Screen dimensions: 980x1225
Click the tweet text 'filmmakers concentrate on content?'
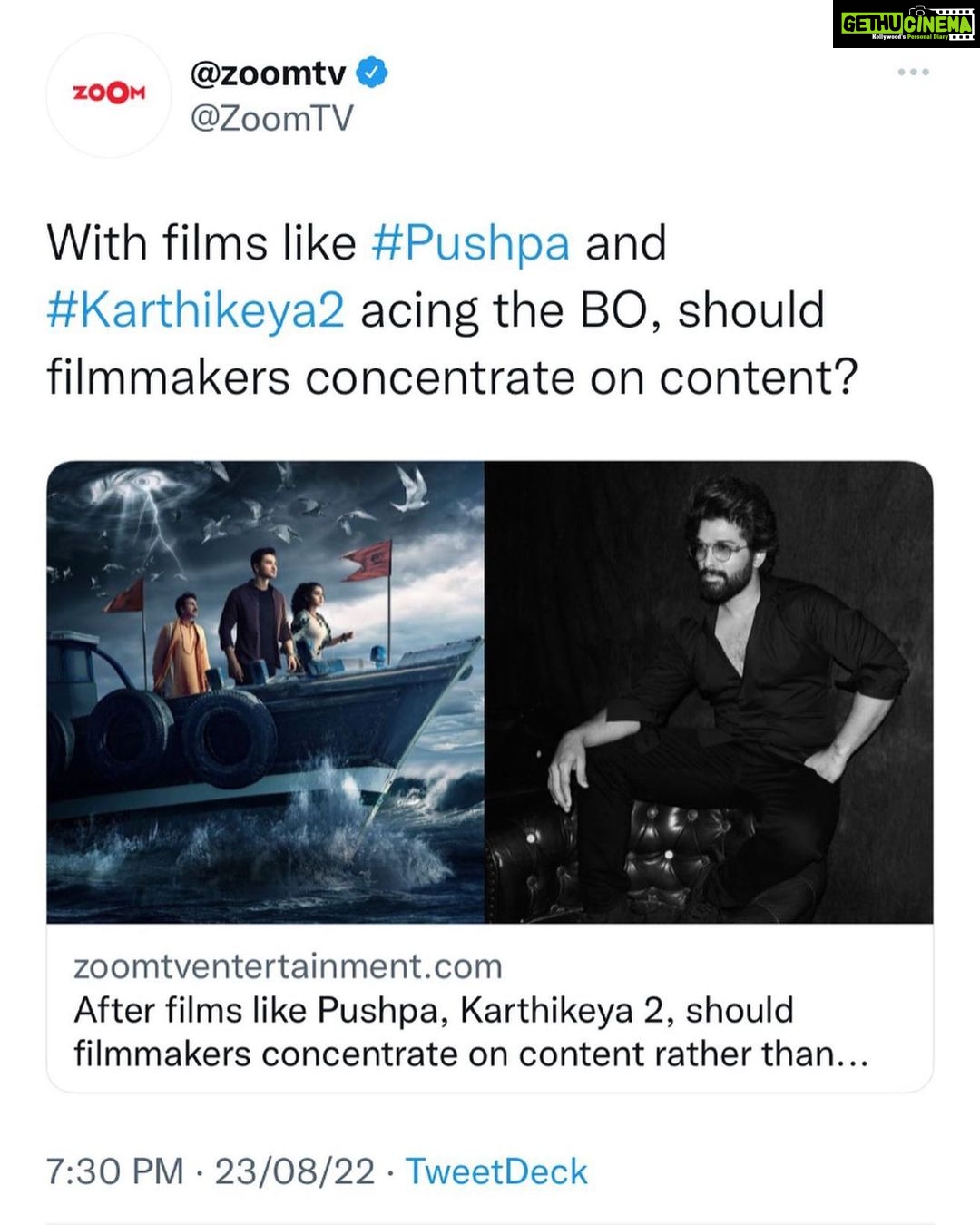coord(452,377)
